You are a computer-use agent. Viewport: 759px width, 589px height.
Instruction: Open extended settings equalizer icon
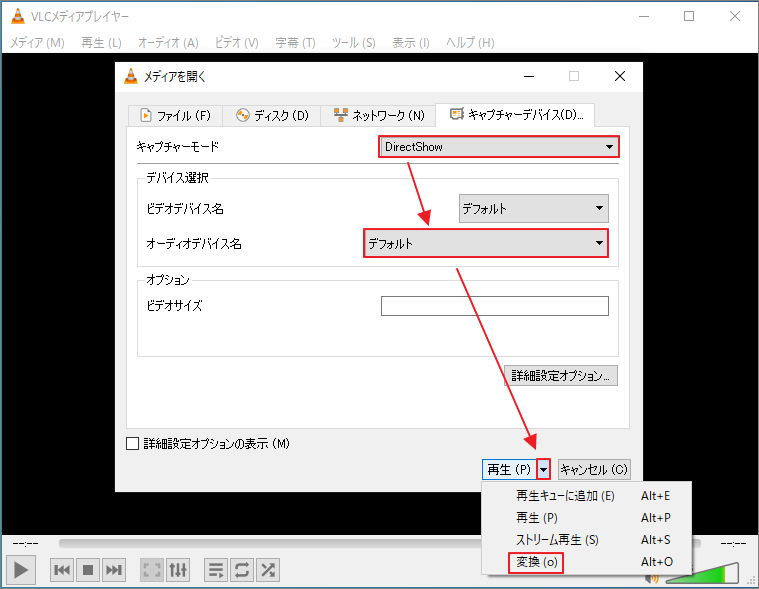click(178, 570)
